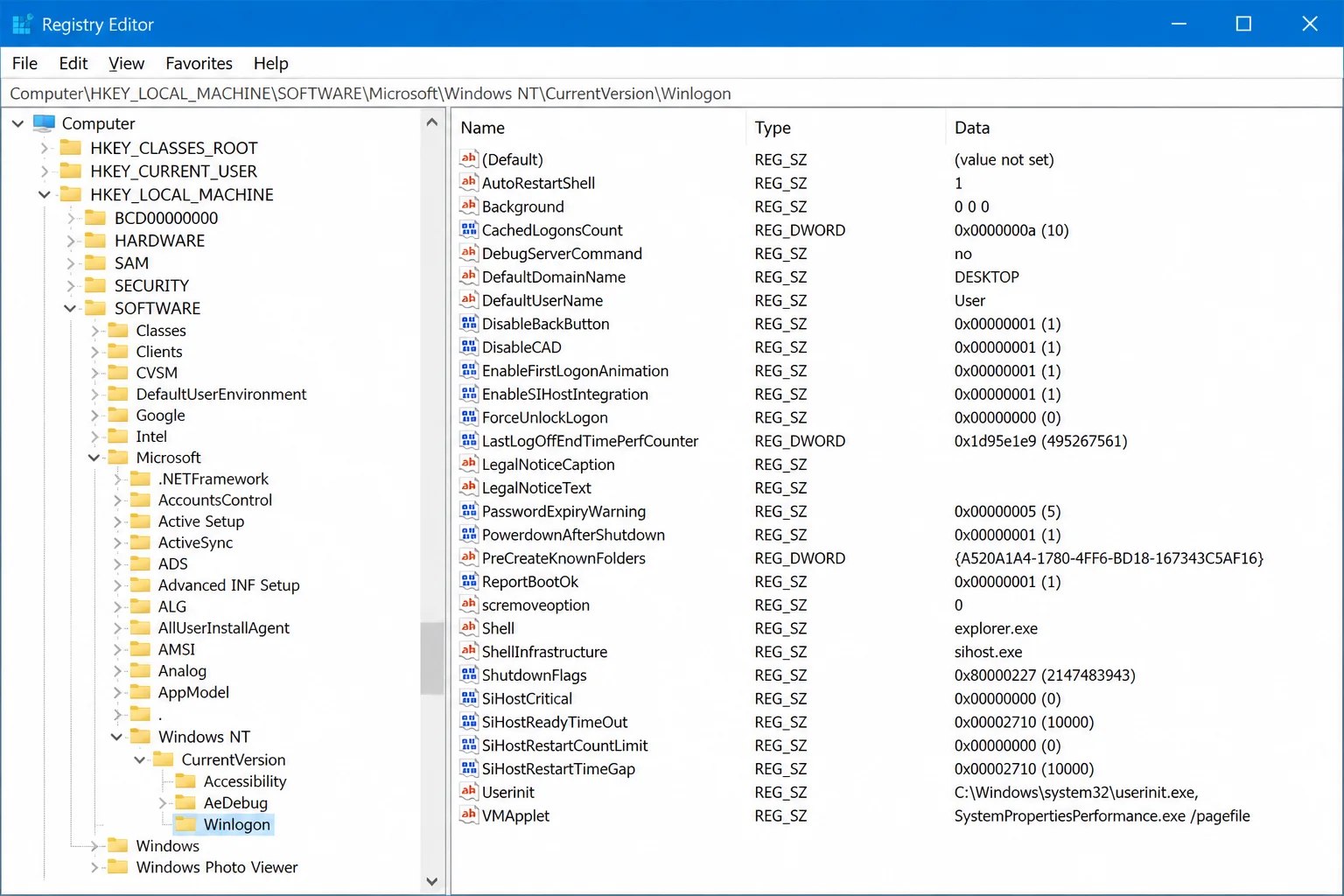Open the File menu
The height and width of the screenshot is (896, 1344).
point(24,63)
